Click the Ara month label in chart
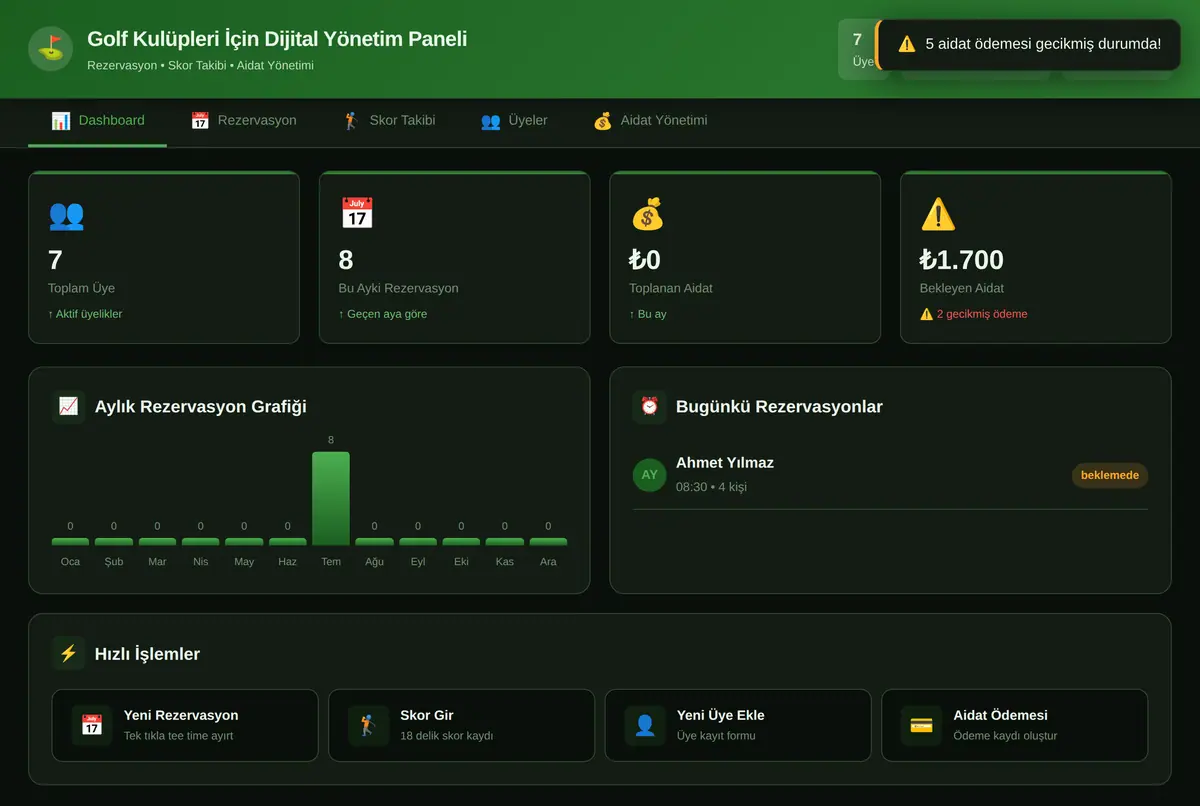This screenshot has height=806, width=1200. (x=548, y=562)
